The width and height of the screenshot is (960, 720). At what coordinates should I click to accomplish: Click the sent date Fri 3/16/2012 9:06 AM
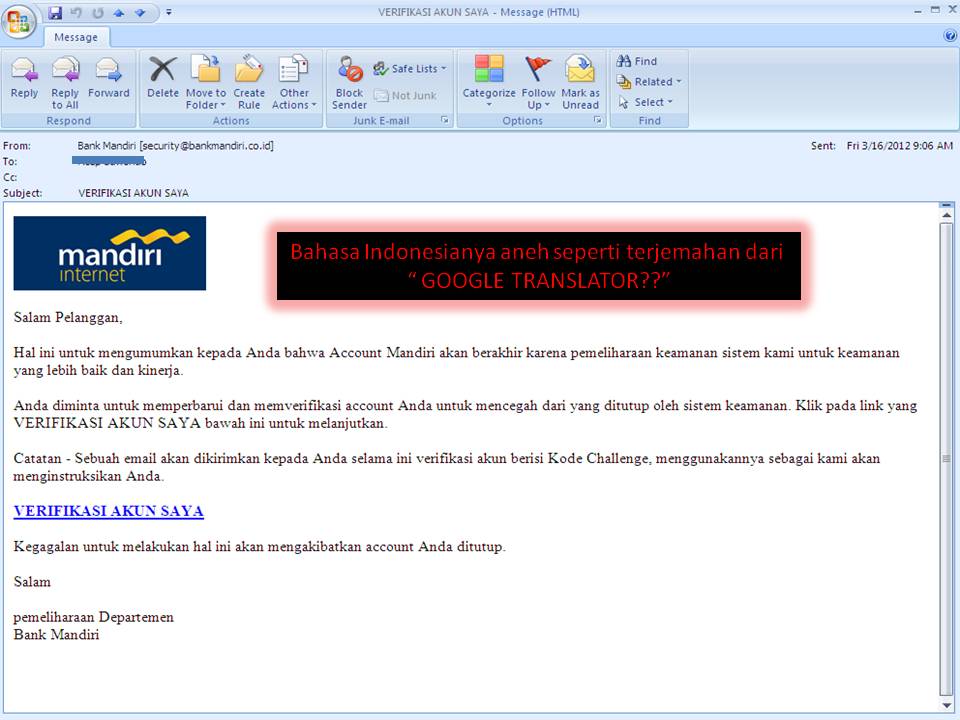[x=899, y=146]
